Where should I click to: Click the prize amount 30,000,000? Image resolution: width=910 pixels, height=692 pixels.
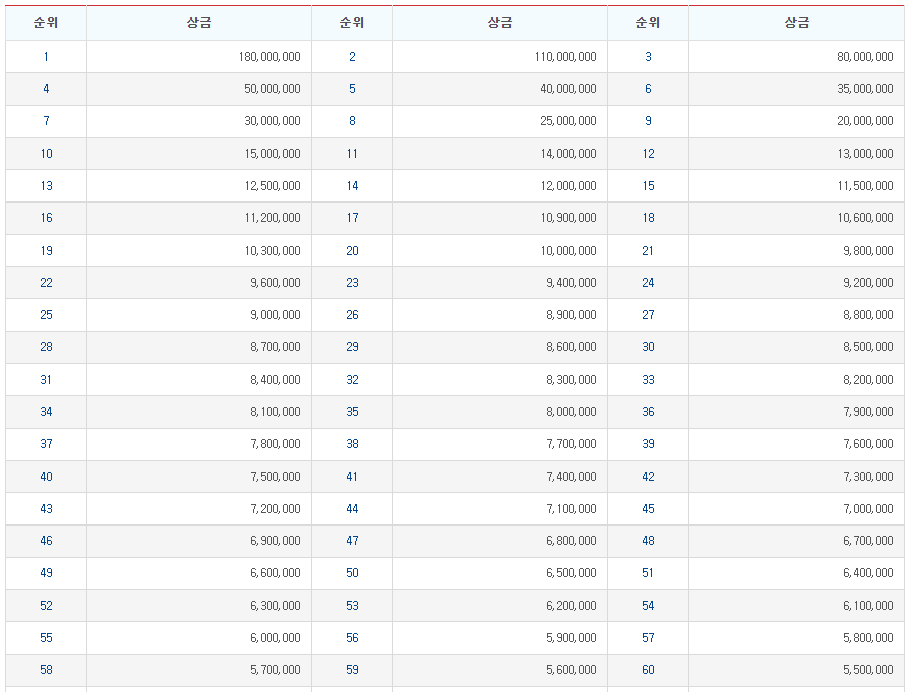[x=272, y=121]
